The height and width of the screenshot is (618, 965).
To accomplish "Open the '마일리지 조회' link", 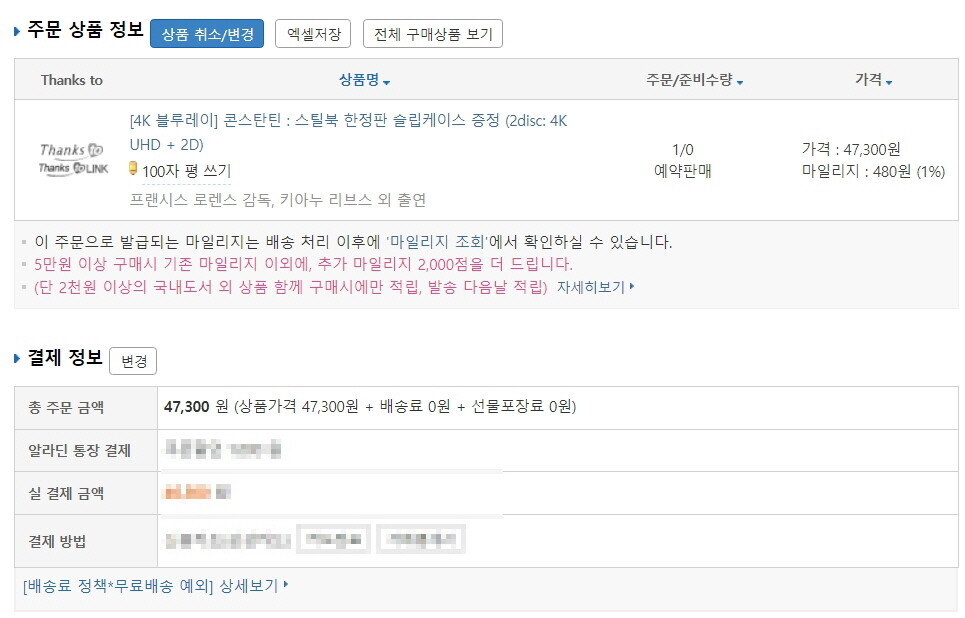I will [x=435, y=242].
